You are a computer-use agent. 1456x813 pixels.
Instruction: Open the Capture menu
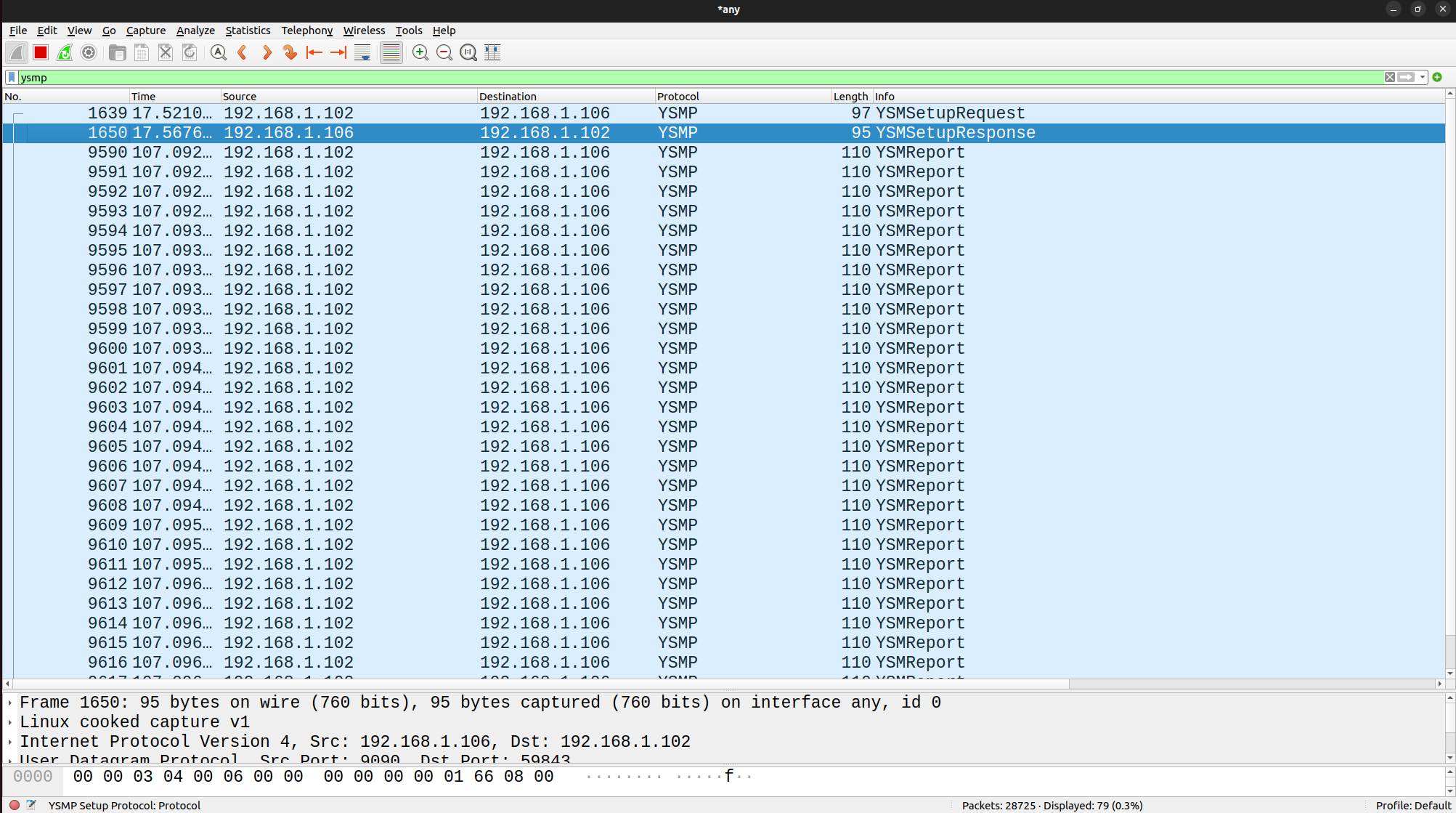pyautogui.click(x=146, y=31)
